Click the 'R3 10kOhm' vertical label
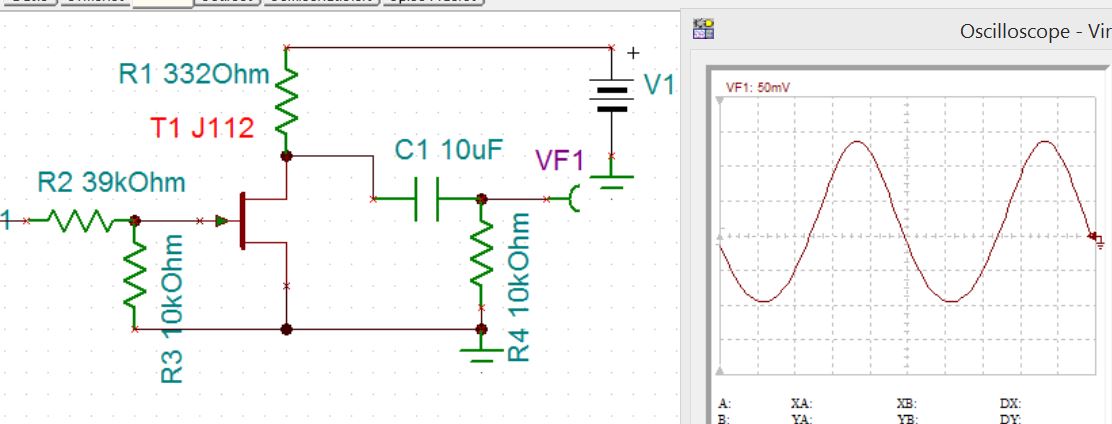This screenshot has height=424, width=1112. (x=172, y=308)
